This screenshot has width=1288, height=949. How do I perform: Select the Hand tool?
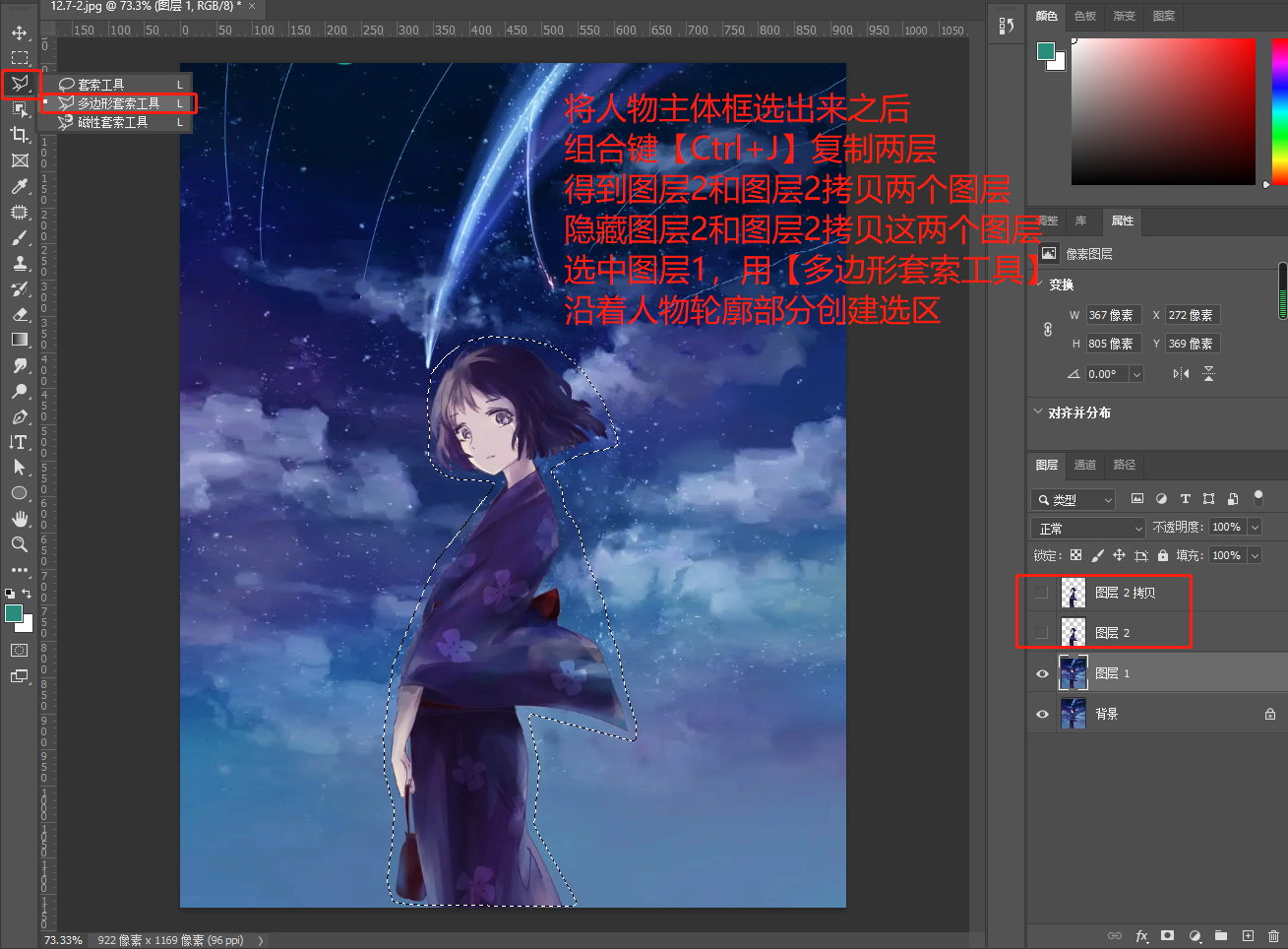click(19, 519)
